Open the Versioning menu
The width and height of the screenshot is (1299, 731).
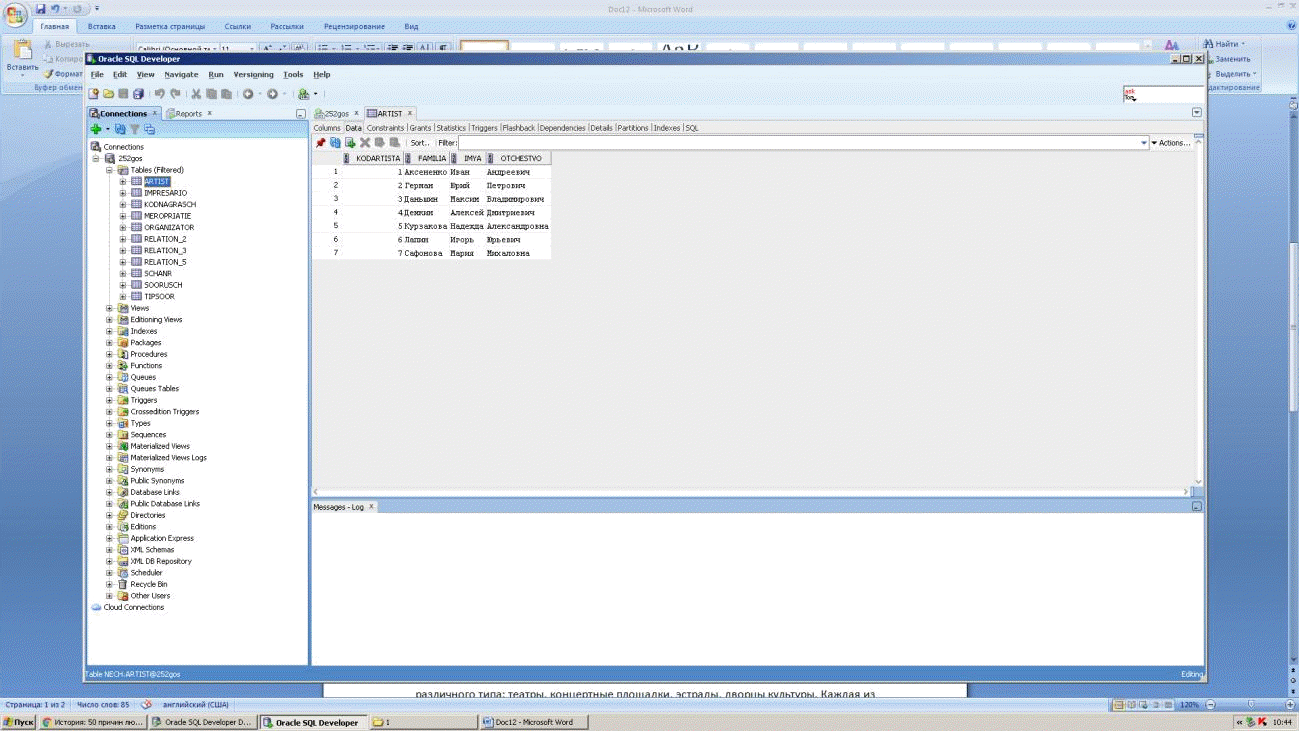tap(253, 75)
